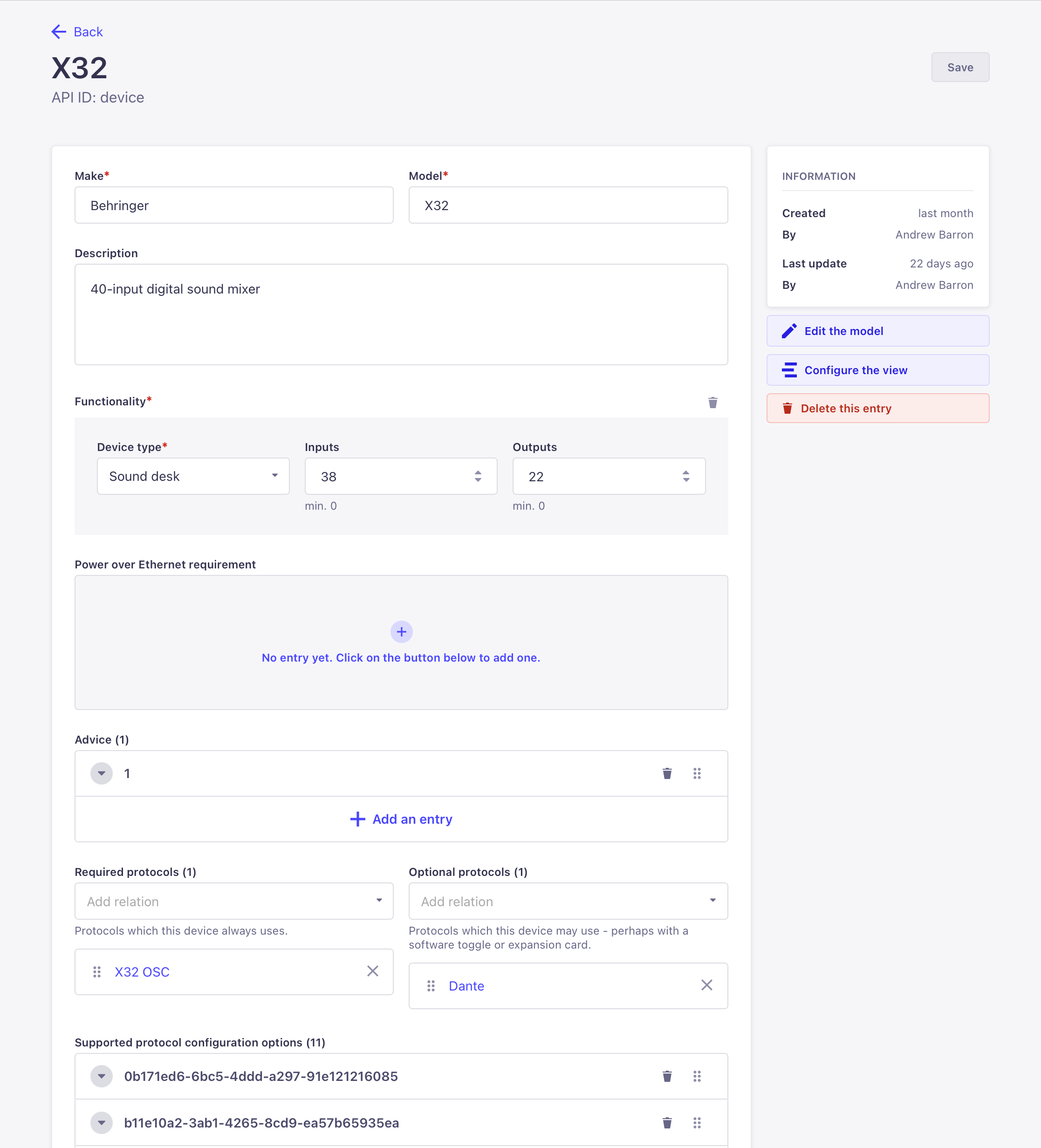Delete entry b11e10a2 via trash icon
Screen dimensions: 1041x1148
666,1122
